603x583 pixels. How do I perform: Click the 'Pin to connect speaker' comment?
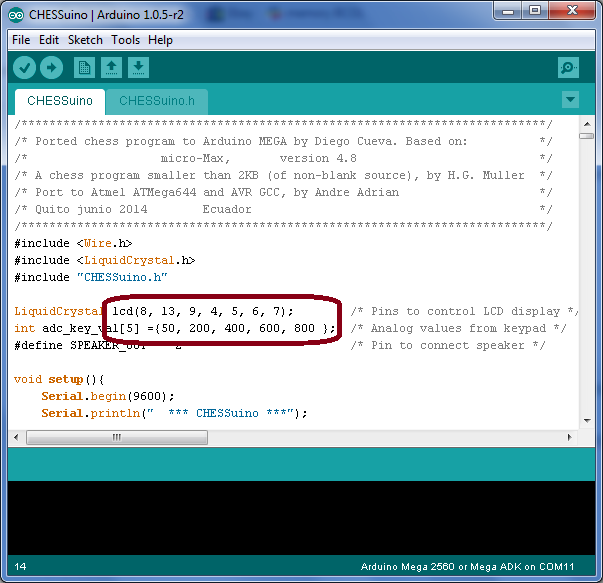coord(448,345)
